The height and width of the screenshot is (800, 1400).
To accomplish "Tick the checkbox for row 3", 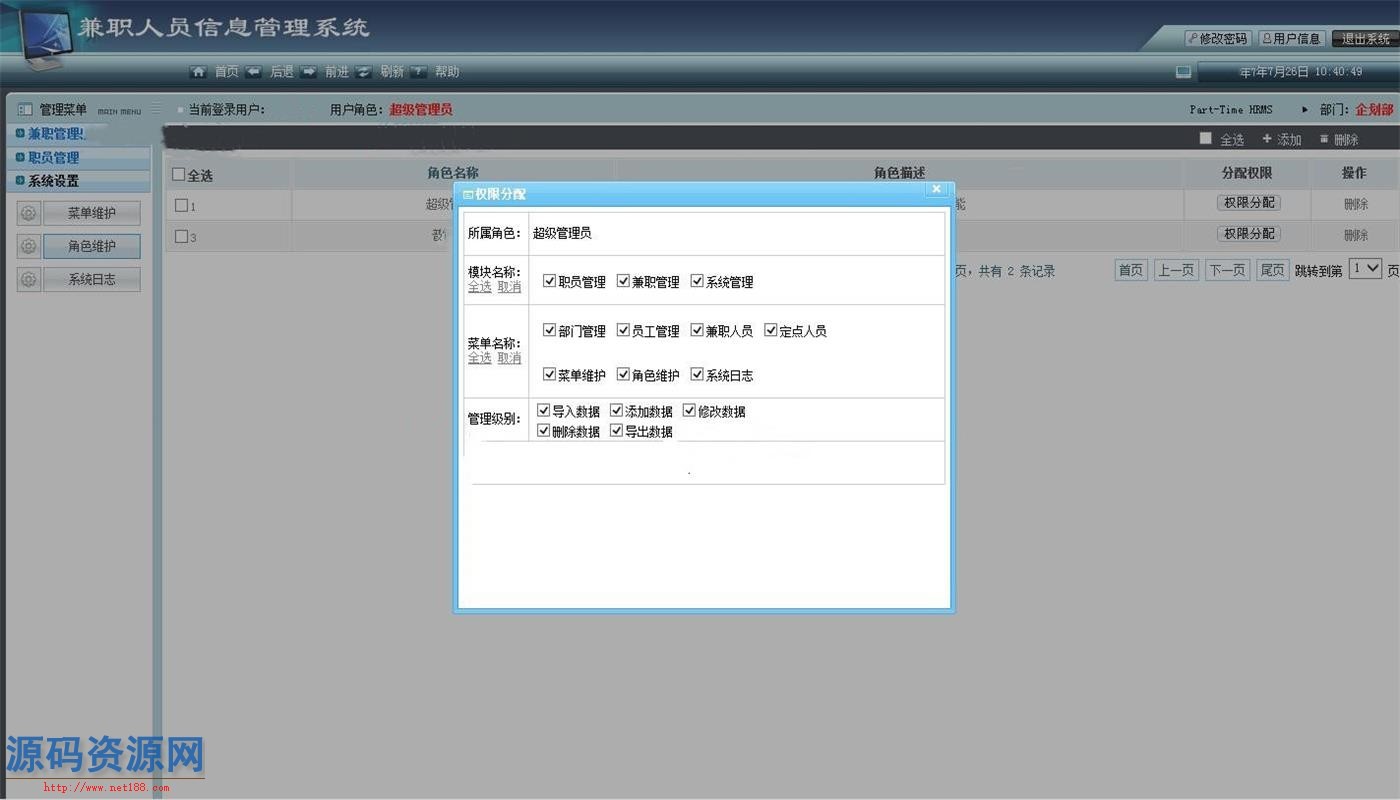I will click(181, 236).
